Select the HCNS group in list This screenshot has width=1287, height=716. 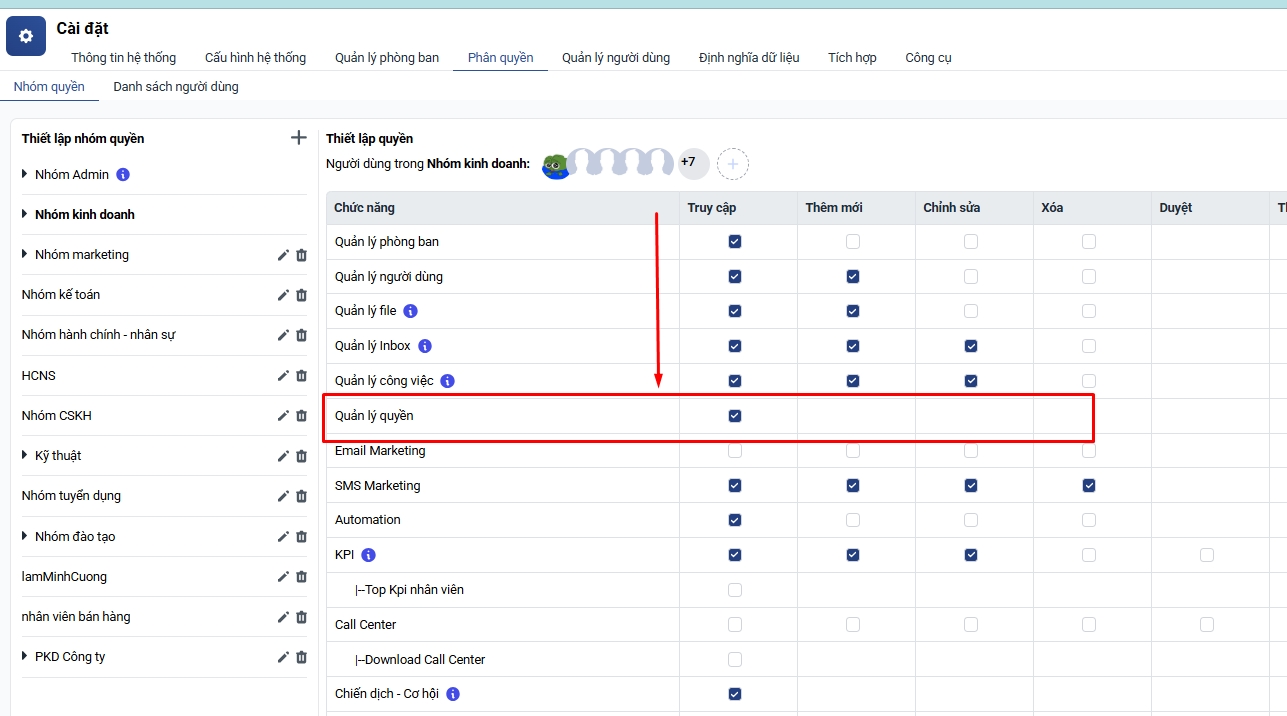(39, 376)
